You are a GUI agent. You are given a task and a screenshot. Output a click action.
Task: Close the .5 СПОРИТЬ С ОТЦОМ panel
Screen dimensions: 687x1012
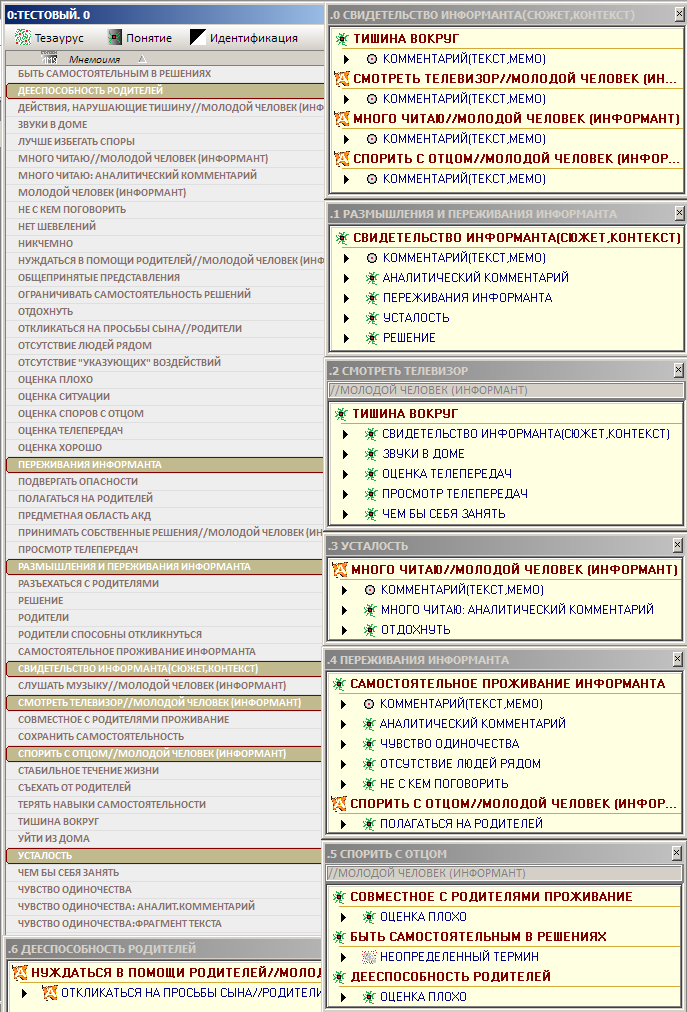pos(676,853)
